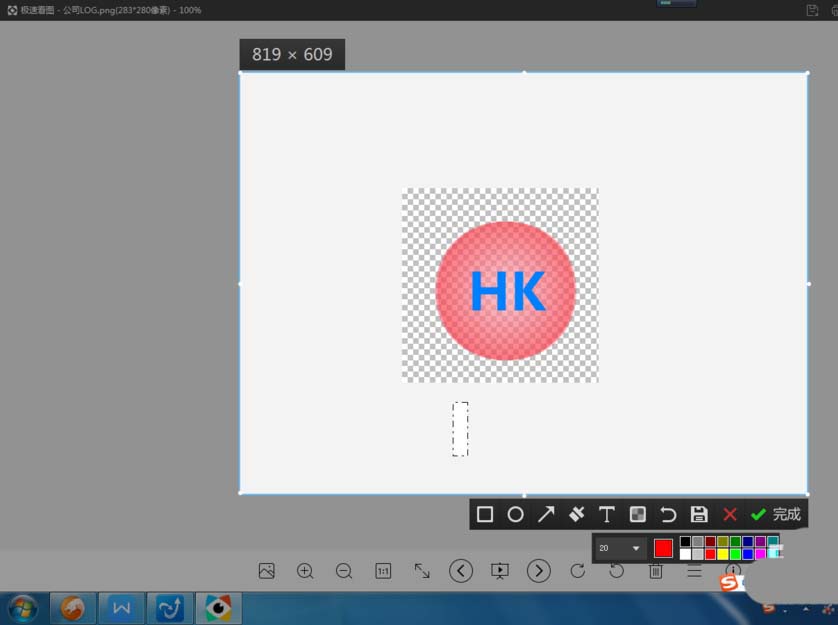Choose the olive color swatch
838x625 pixels.
point(723,542)
